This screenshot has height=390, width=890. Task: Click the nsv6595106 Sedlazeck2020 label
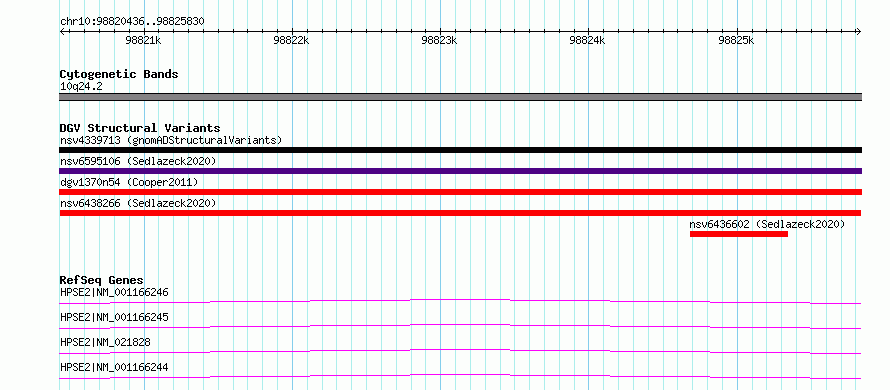coord(138,161)
